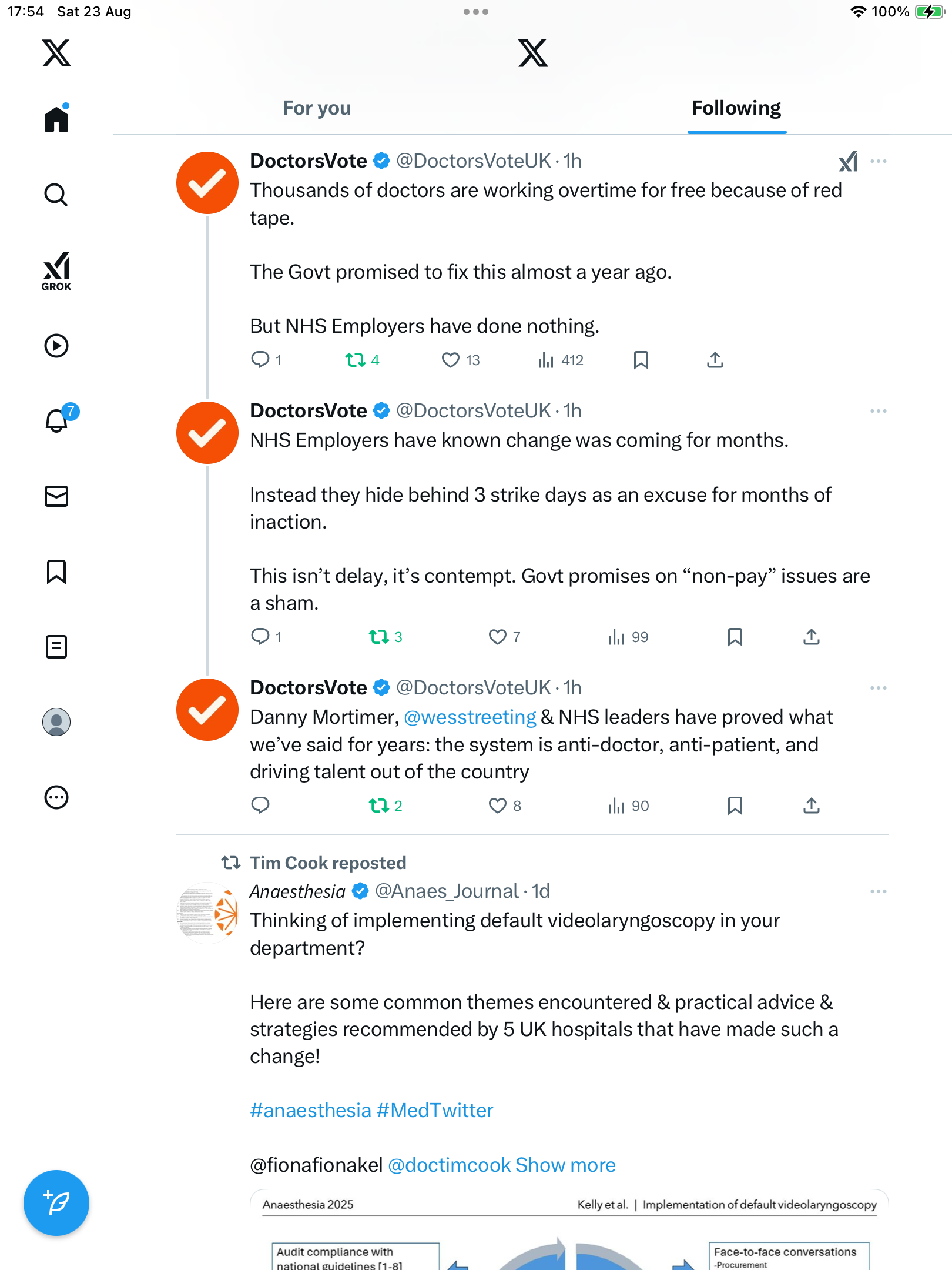Like the 'red tape' DoctorsVote post
The width and height of the screenshot is (952, 1270).
[x=451, y=360]
